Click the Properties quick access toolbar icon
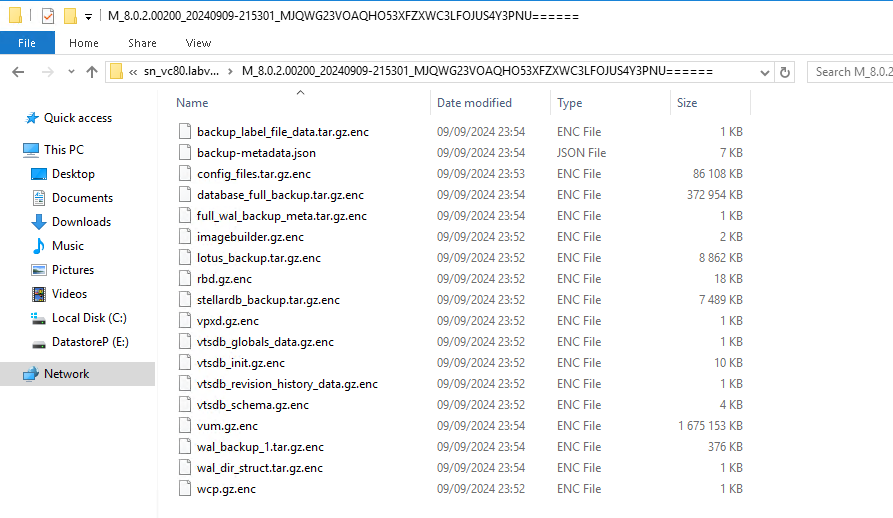This screenshot has height=518, width=893. (48, 16)
